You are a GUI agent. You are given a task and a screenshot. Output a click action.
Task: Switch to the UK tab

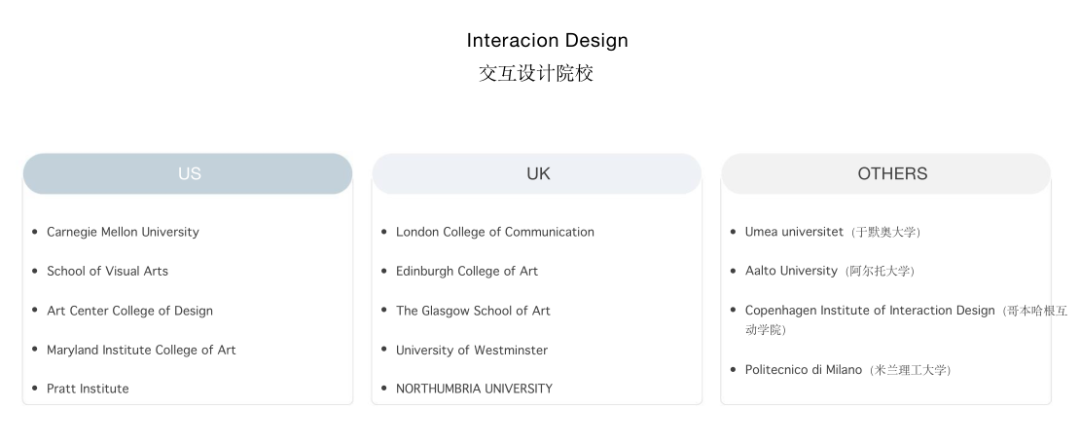tap(537, 174)
